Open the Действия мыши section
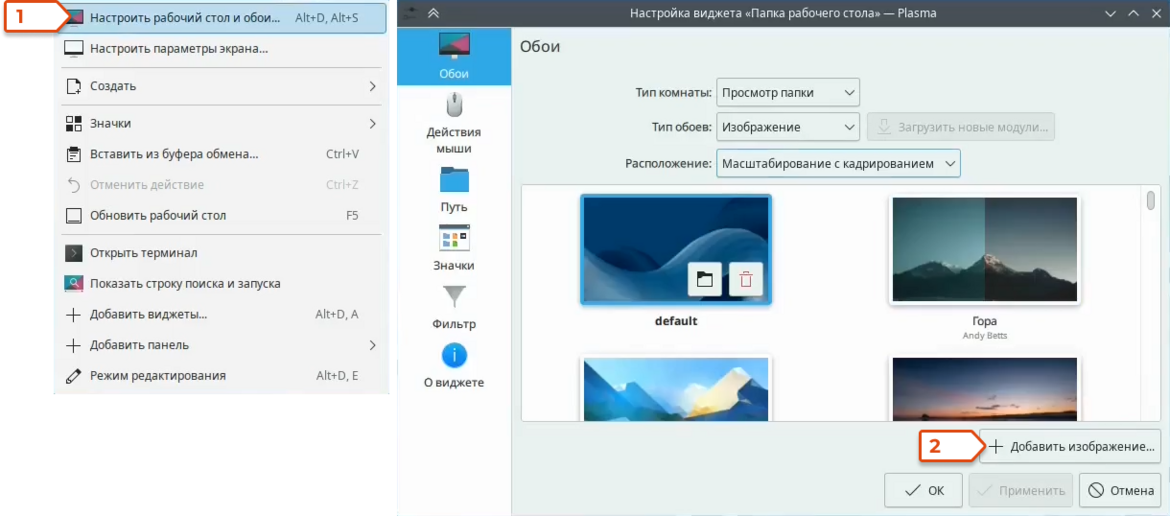 coord(454,123)
